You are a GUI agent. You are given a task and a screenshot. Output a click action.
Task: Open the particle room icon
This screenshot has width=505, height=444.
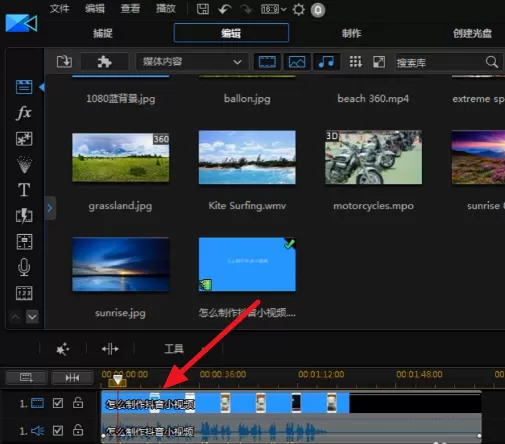pyautogui.click(x=24, y=164)
